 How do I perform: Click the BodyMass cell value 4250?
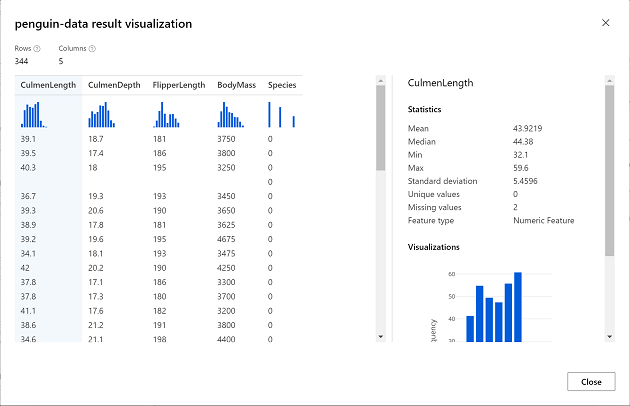[x=226, y=268]
